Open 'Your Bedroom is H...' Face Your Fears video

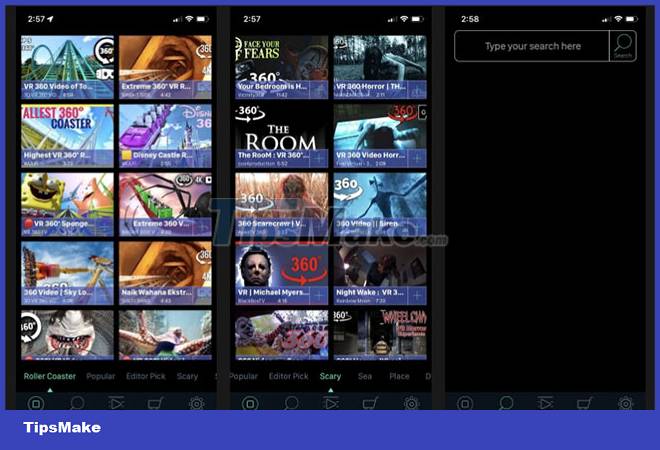[x=282, y=67]
